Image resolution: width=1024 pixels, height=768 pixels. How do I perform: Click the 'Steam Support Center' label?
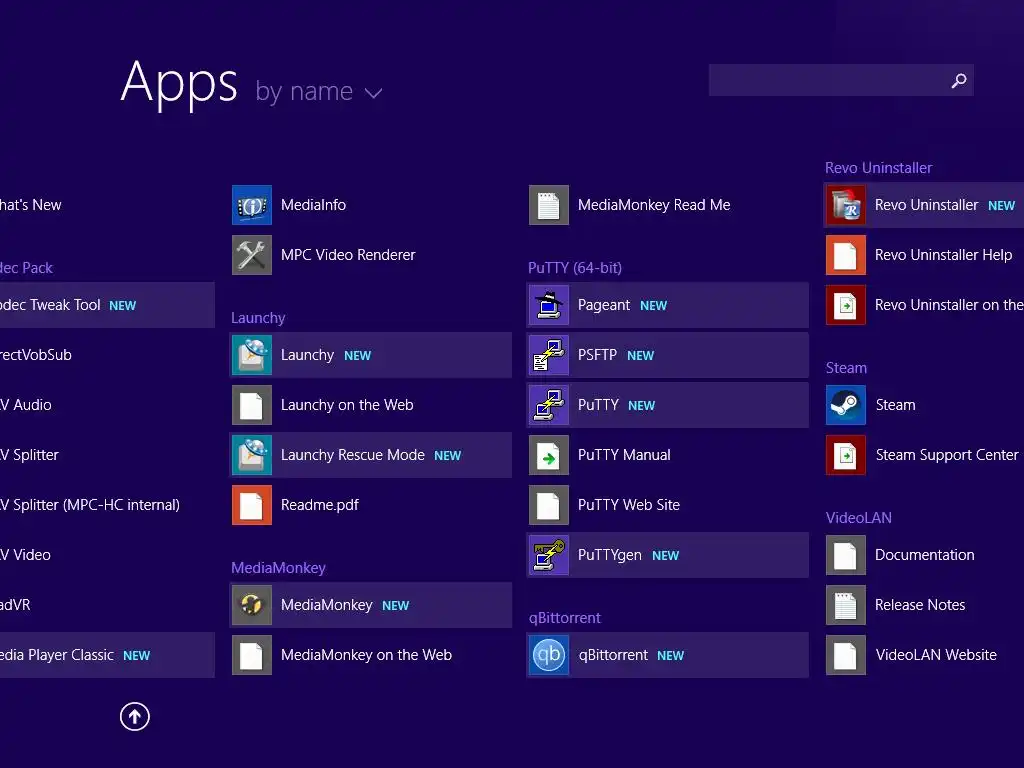[x=947, y=455]
